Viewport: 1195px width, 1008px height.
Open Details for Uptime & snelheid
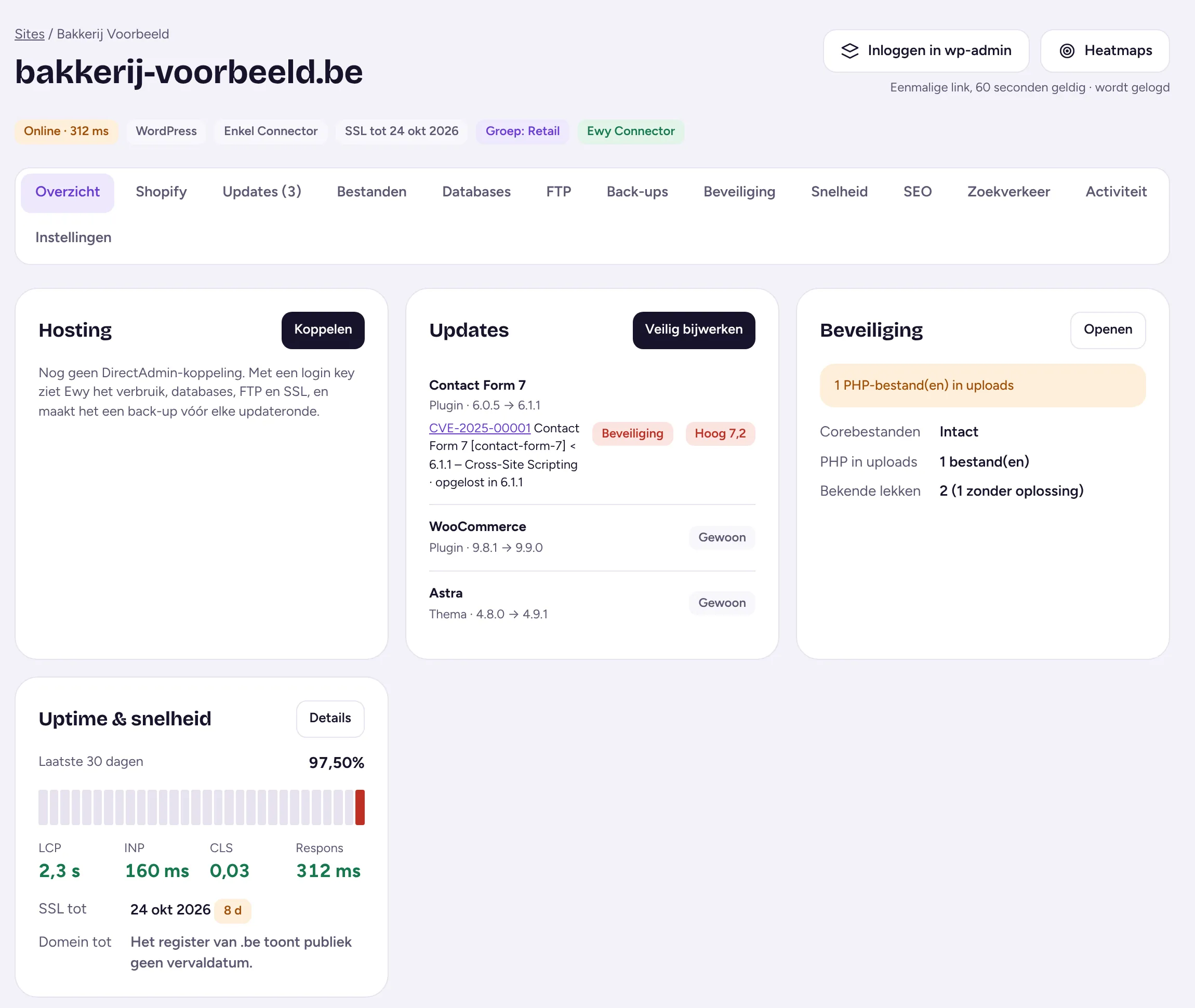pos(330,718)
